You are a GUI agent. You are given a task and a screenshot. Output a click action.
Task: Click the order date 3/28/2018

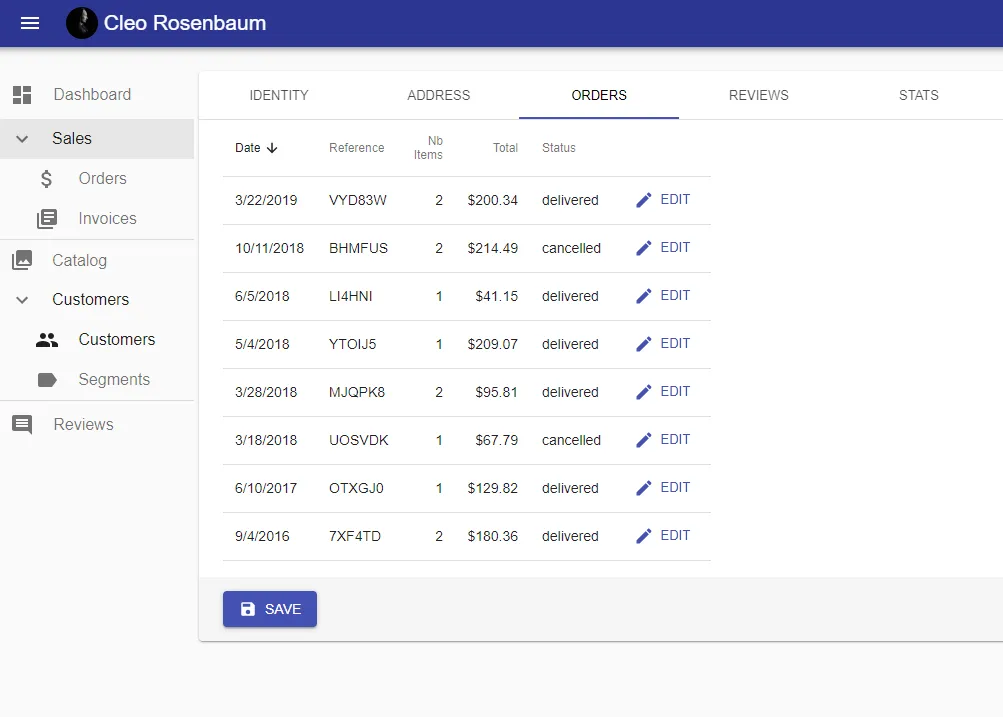coord(266,392)
